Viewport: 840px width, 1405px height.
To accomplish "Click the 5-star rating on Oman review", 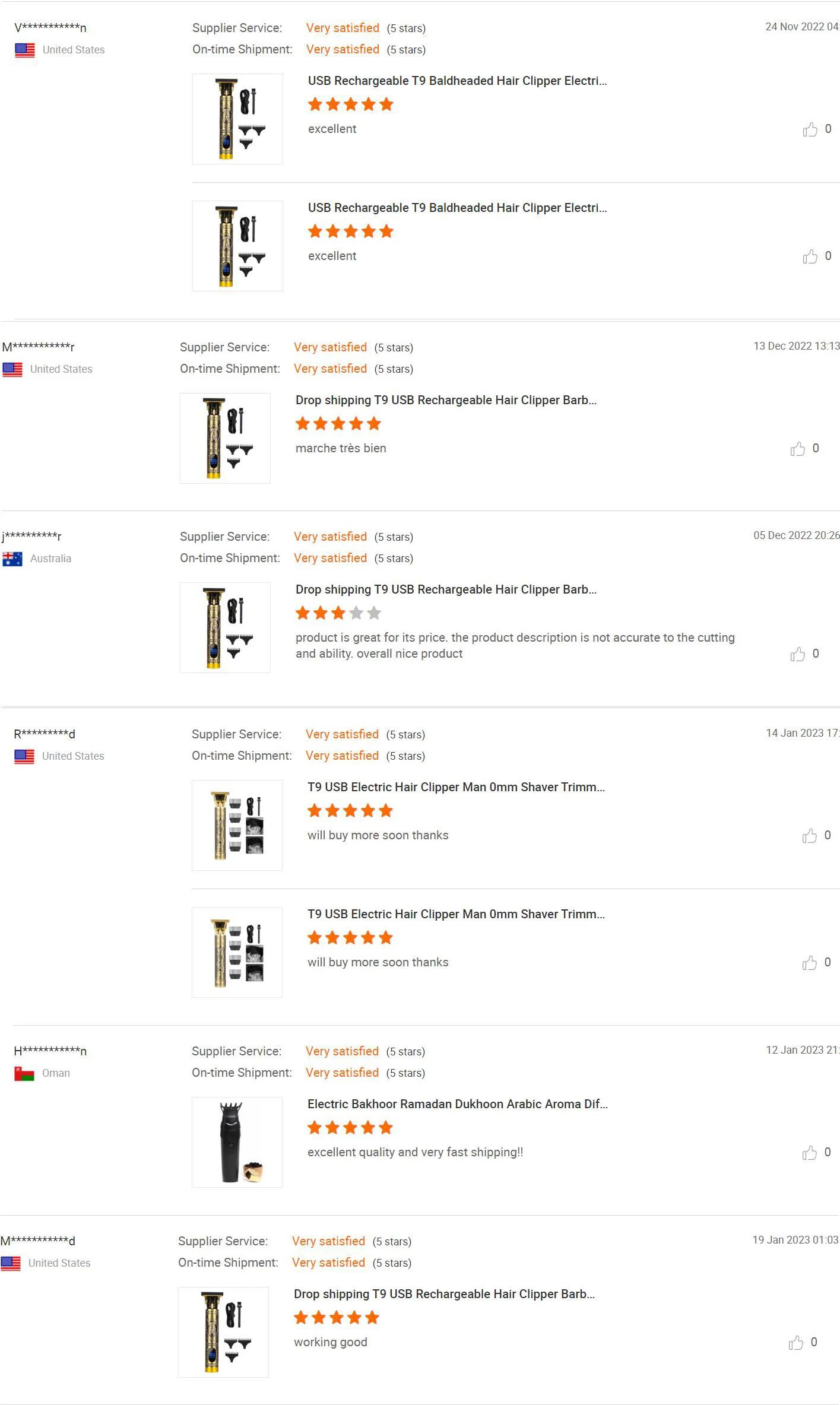I will pyautogui.click(x=350, y=1128).
